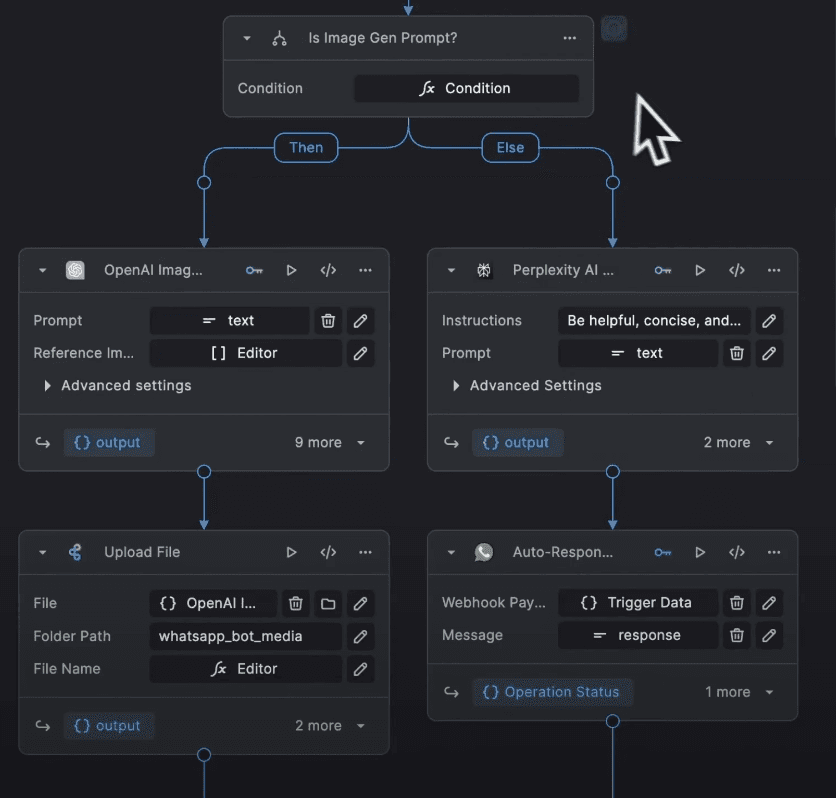Expand Advanced settings in OpenAI node
This screenshot has width=836, height=798.
point(118,385)
